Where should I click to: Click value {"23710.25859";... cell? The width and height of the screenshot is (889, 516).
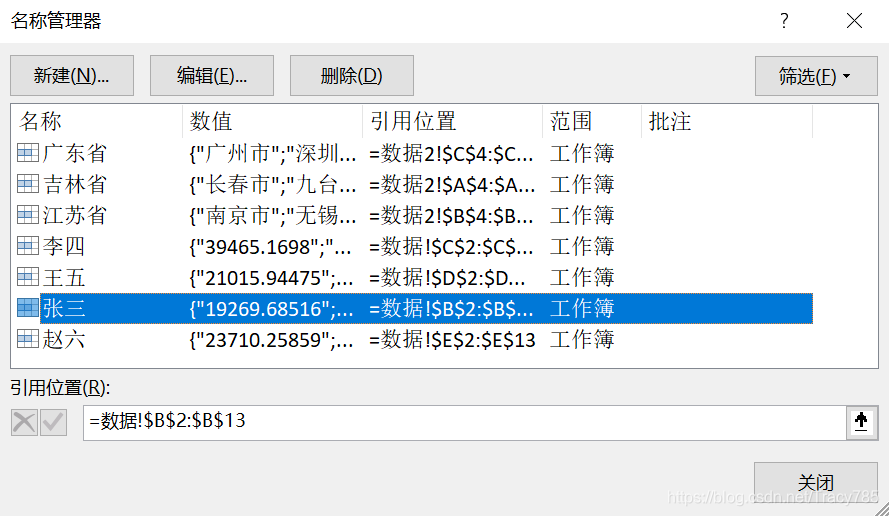[x=272, y=340]
